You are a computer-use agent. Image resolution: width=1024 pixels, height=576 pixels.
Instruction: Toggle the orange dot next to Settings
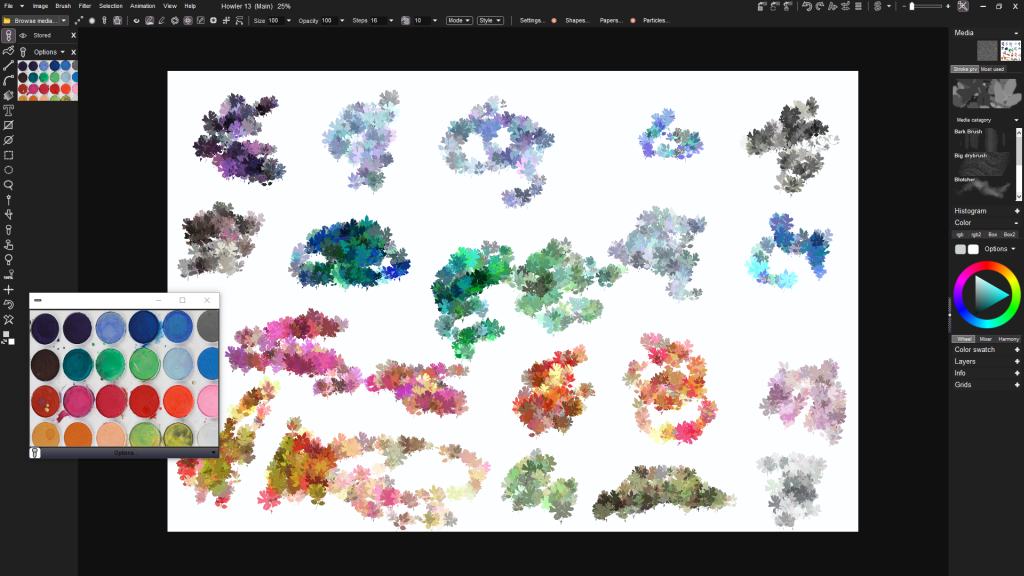point(554,20)
